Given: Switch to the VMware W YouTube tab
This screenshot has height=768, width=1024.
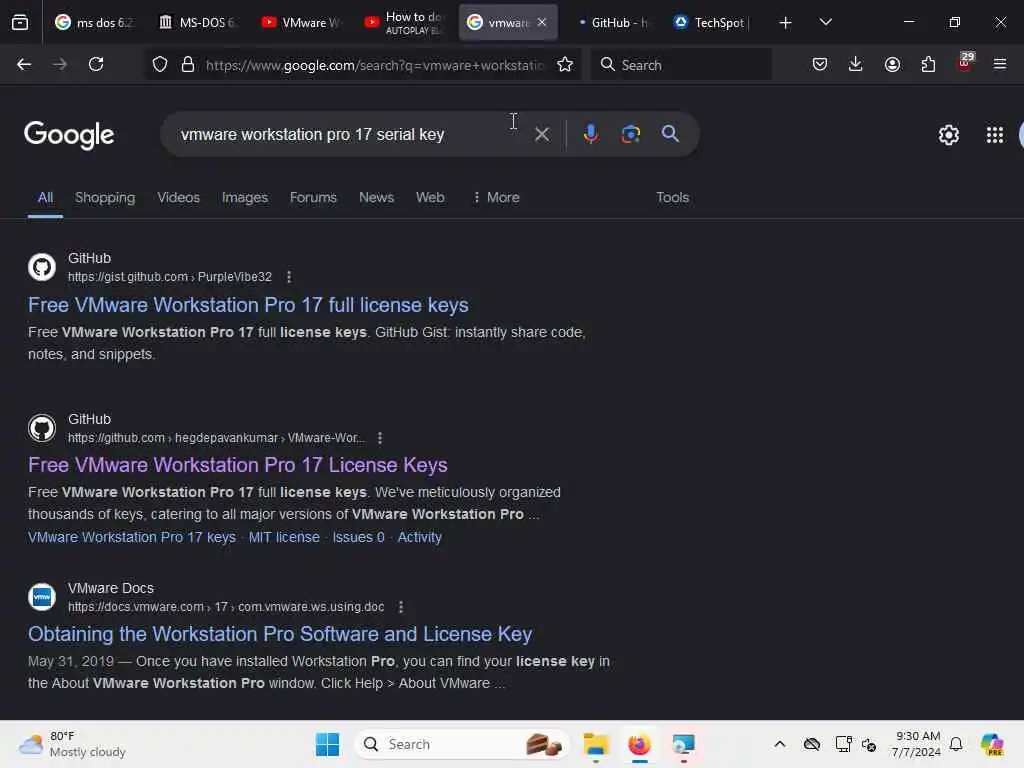Looking at the screenshot, I should (302, 22).
